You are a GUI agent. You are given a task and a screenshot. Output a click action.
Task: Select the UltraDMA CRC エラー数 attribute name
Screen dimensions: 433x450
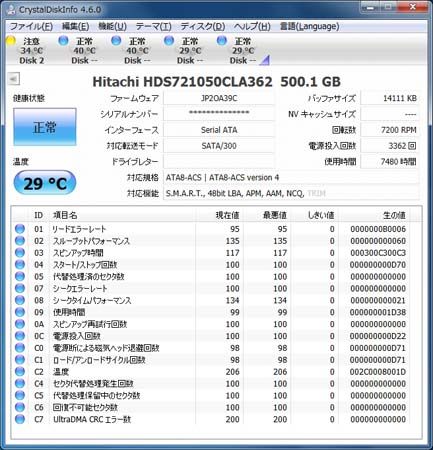point(92,419)
